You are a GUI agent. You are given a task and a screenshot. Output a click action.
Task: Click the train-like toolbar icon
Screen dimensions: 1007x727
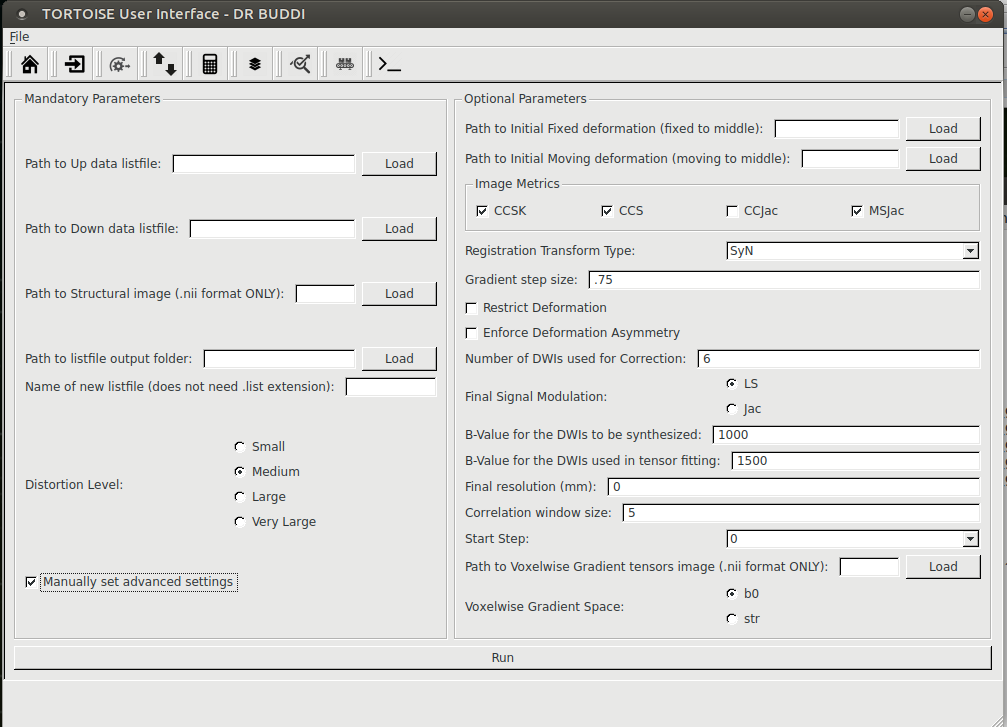pos(345,64)
